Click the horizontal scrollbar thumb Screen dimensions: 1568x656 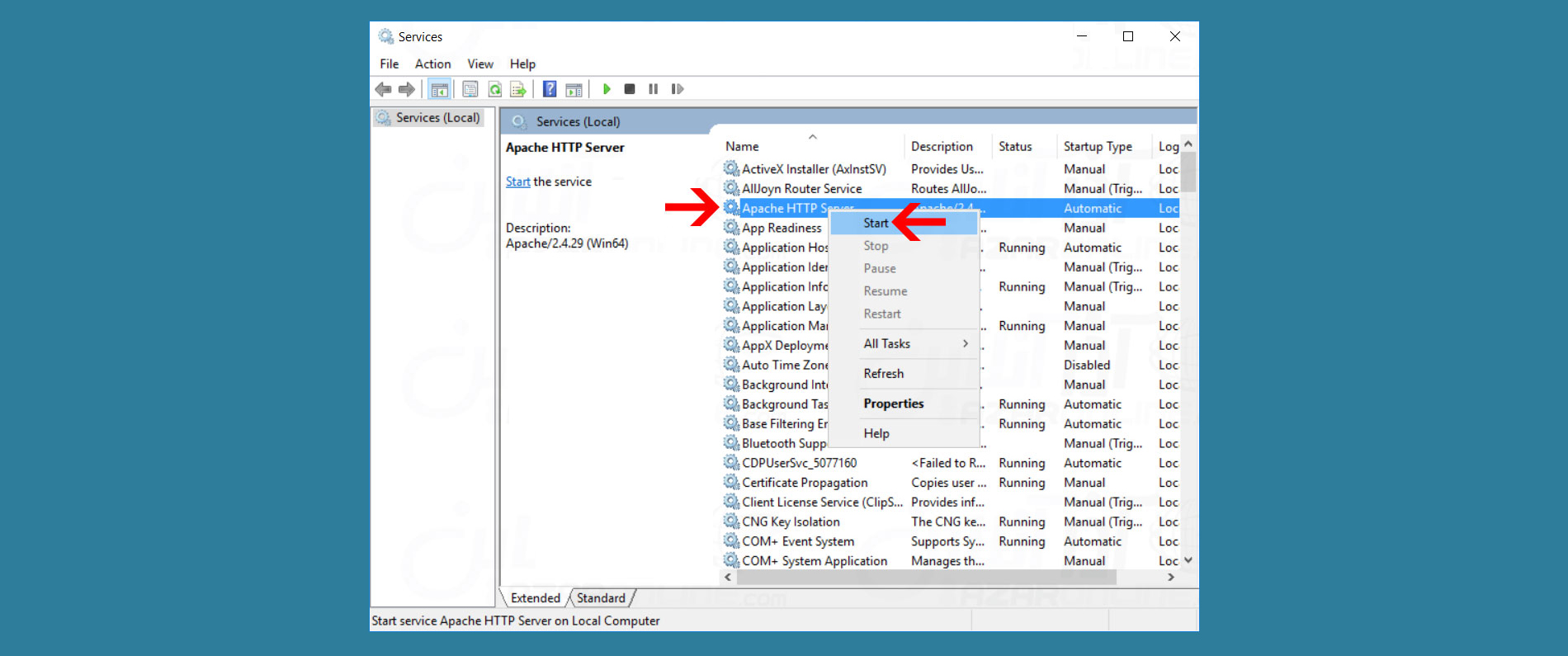point(926,578)
